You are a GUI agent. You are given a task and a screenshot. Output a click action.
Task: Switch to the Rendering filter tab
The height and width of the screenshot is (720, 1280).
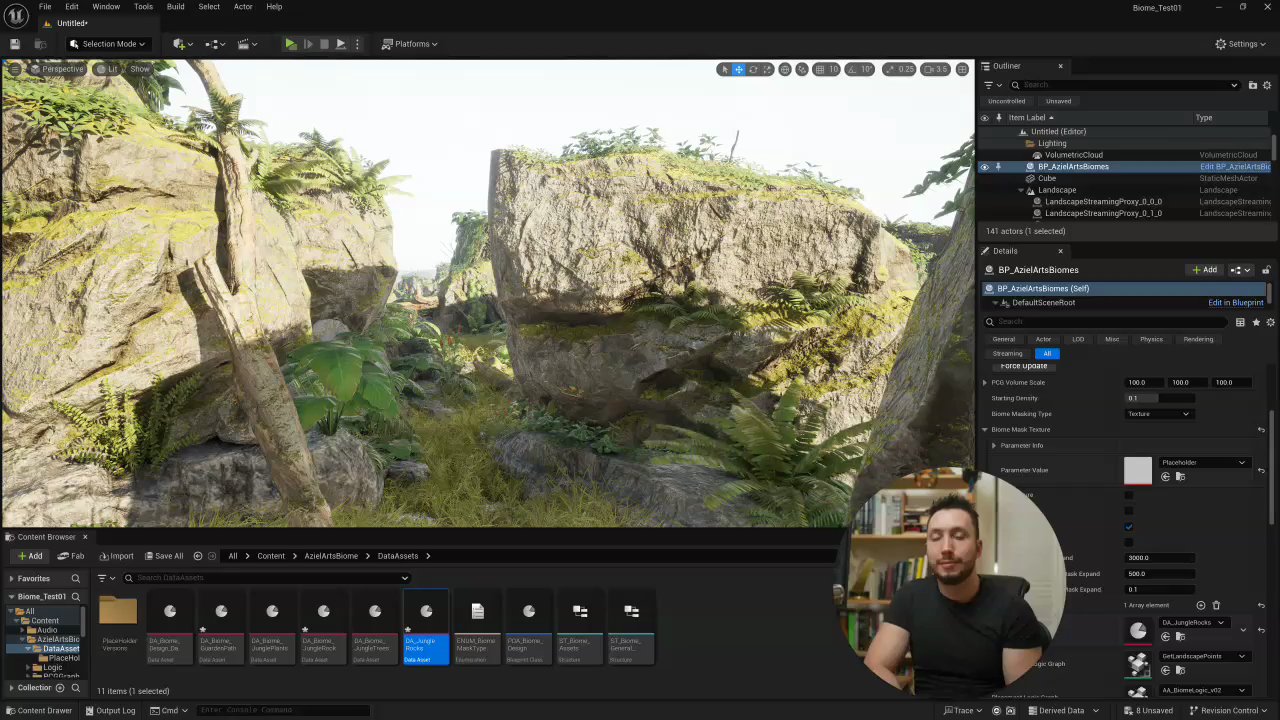coord(1198,339)
